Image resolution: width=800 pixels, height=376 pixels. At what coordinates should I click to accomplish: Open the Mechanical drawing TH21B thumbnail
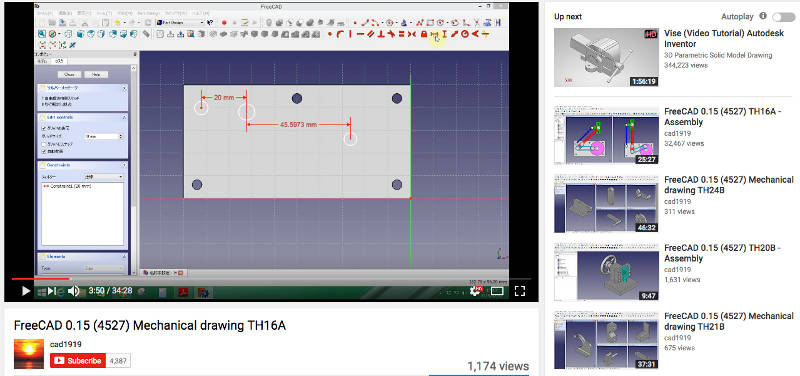click(x=606, y=340)
